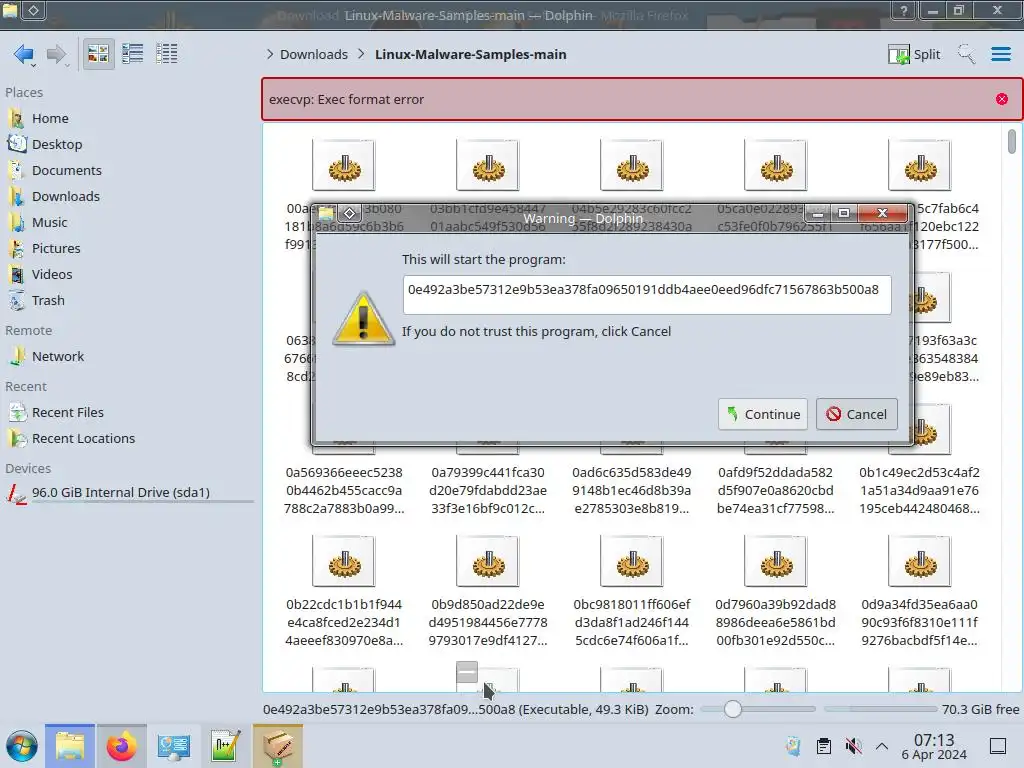Expand the chevron before Downloads breadcrumb
This screenshot has height=768, width=1024.
pyautogui.click(x=270, y=54)
